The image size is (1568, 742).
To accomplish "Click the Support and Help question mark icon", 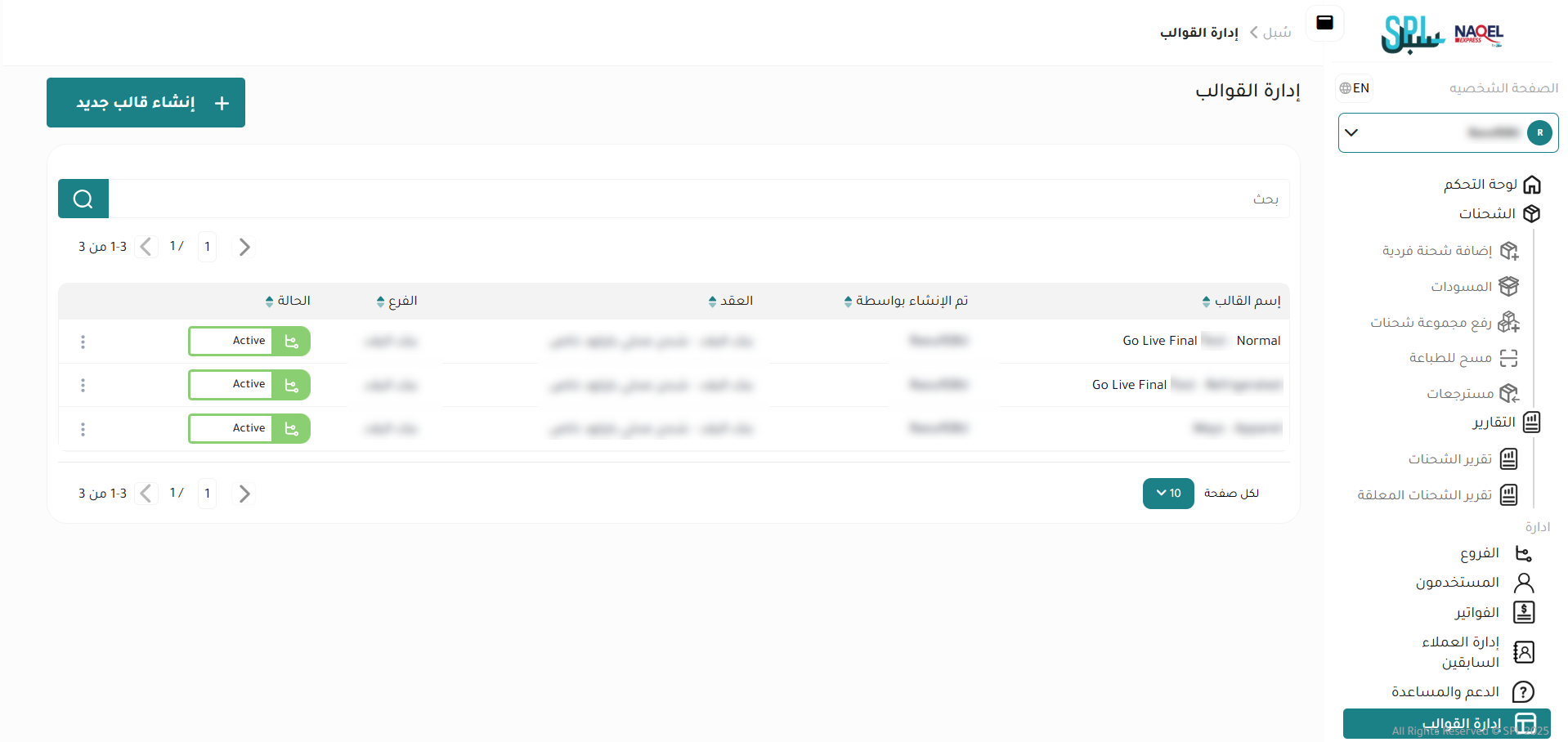I will [1523, 692].
